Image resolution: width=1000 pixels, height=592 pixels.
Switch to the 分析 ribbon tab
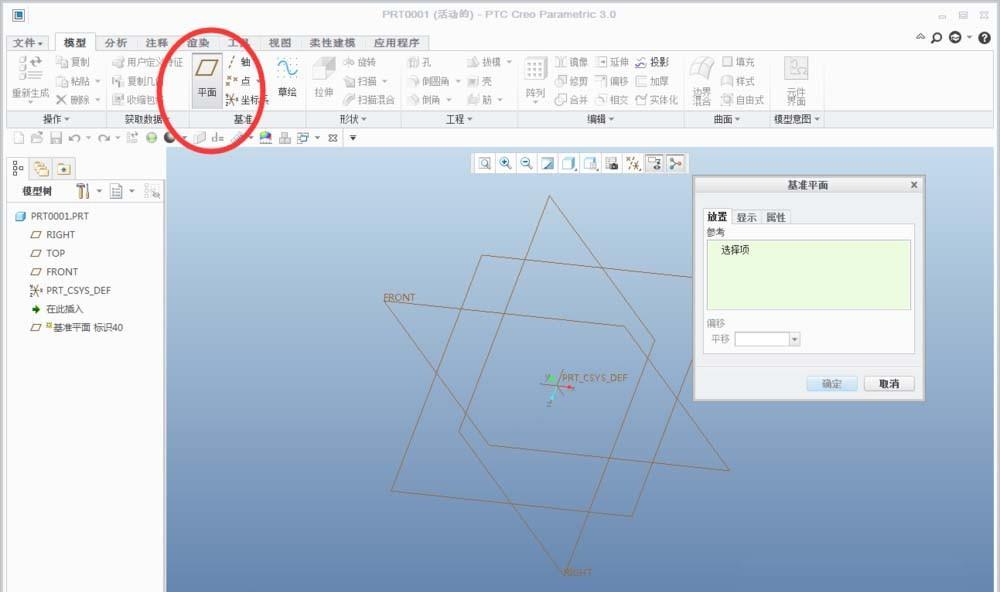(x=115, y=42)
